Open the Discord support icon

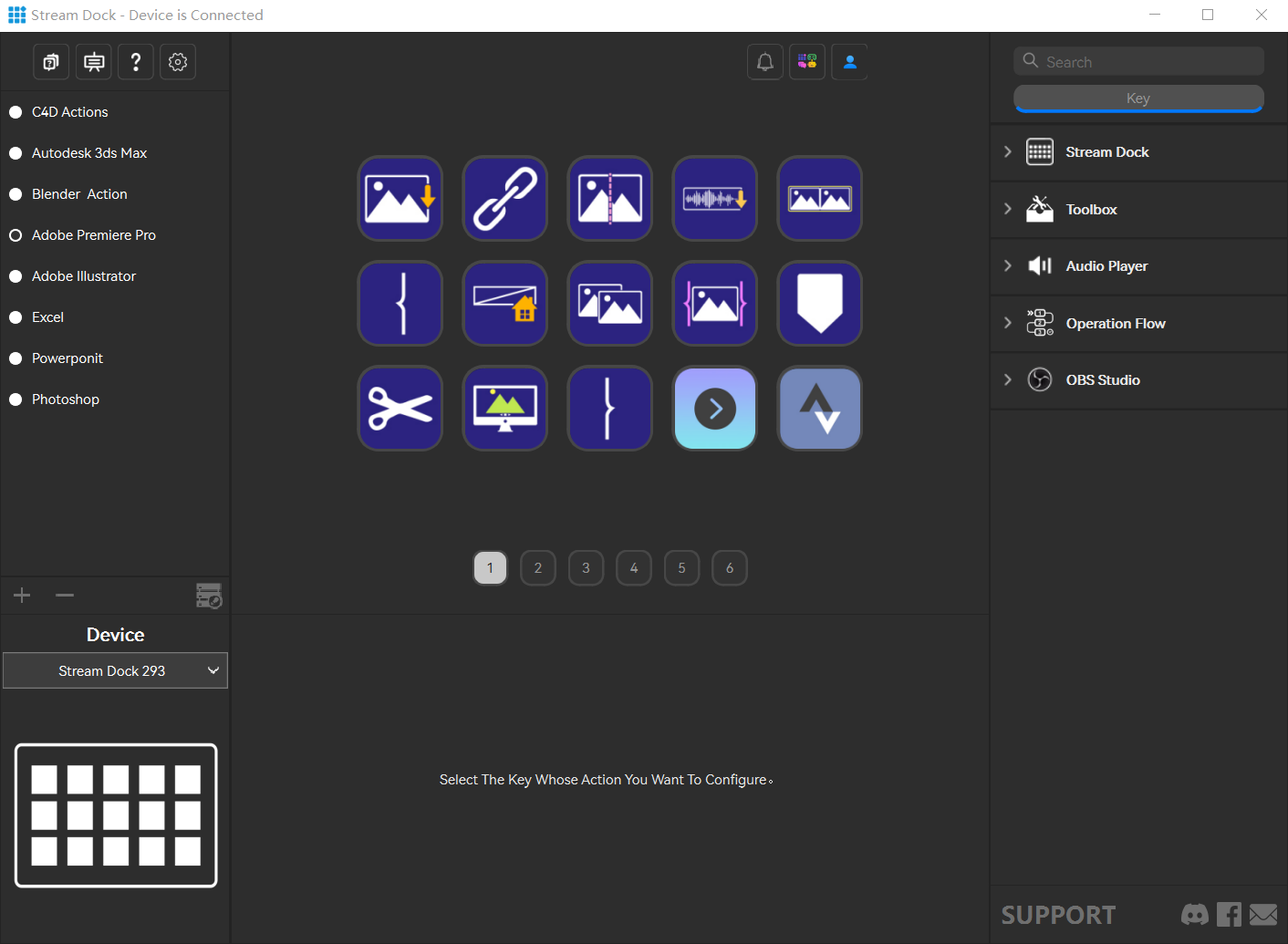click(1195, 914)
